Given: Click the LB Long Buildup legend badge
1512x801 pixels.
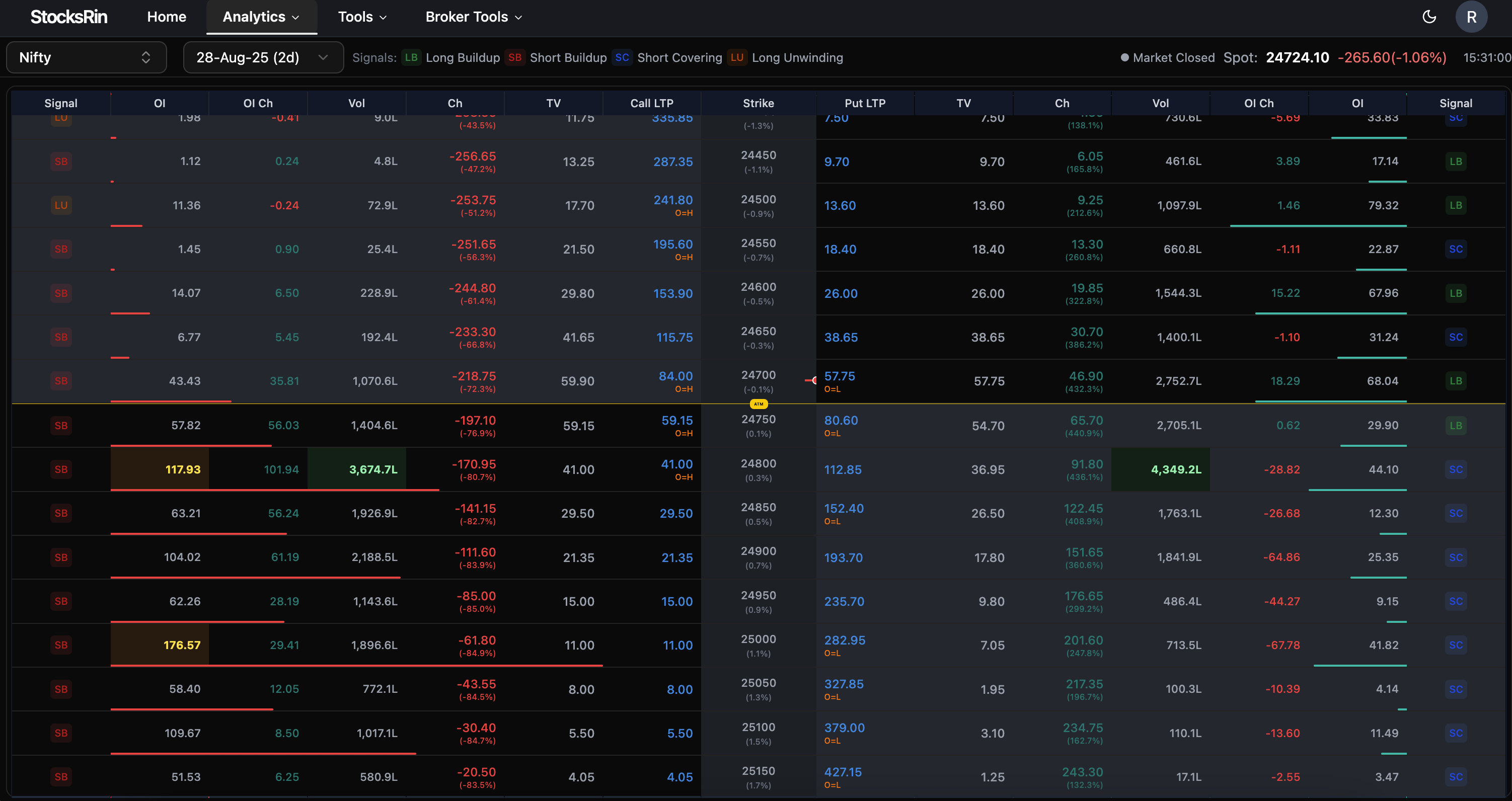Looking at the screenshot, I should pos(411,57).
